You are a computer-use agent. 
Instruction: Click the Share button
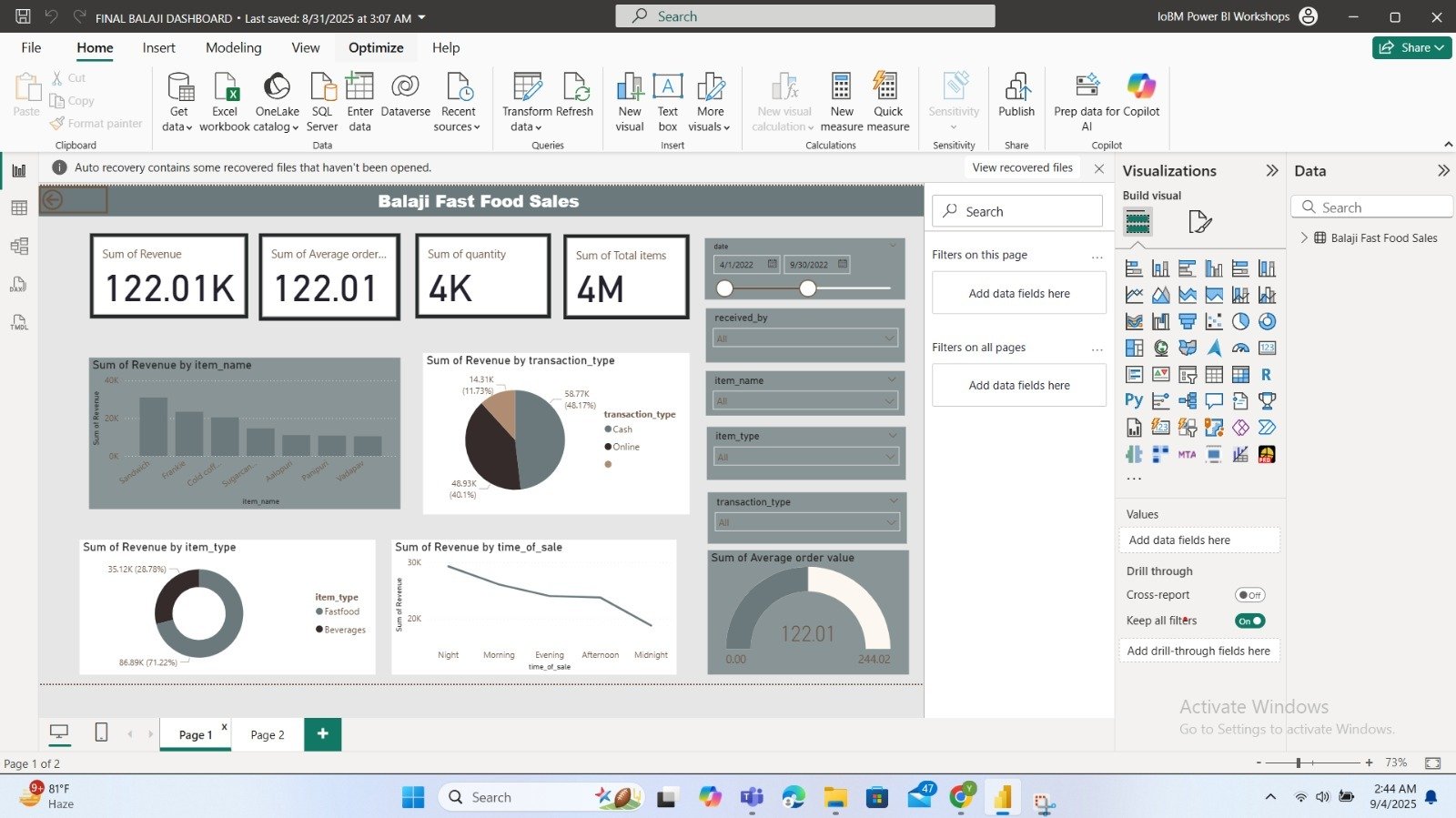click(1411, 48)
